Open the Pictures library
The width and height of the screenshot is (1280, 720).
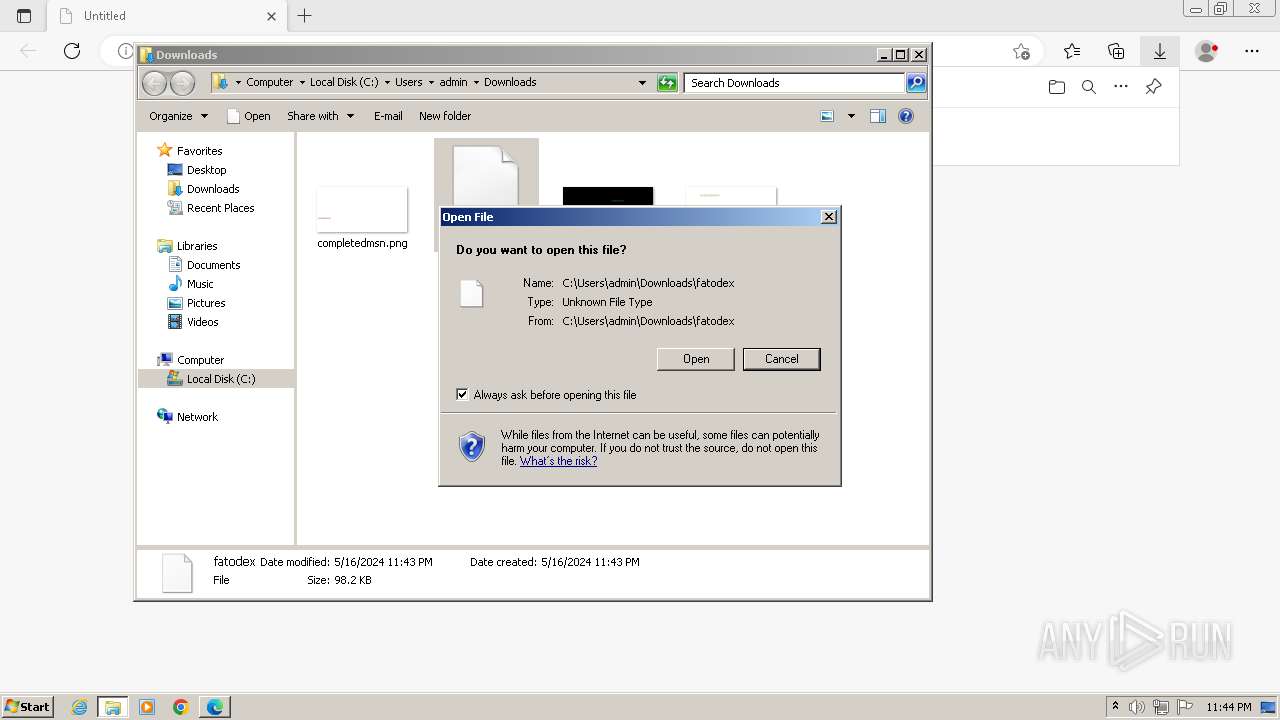(x=206, y=303)
